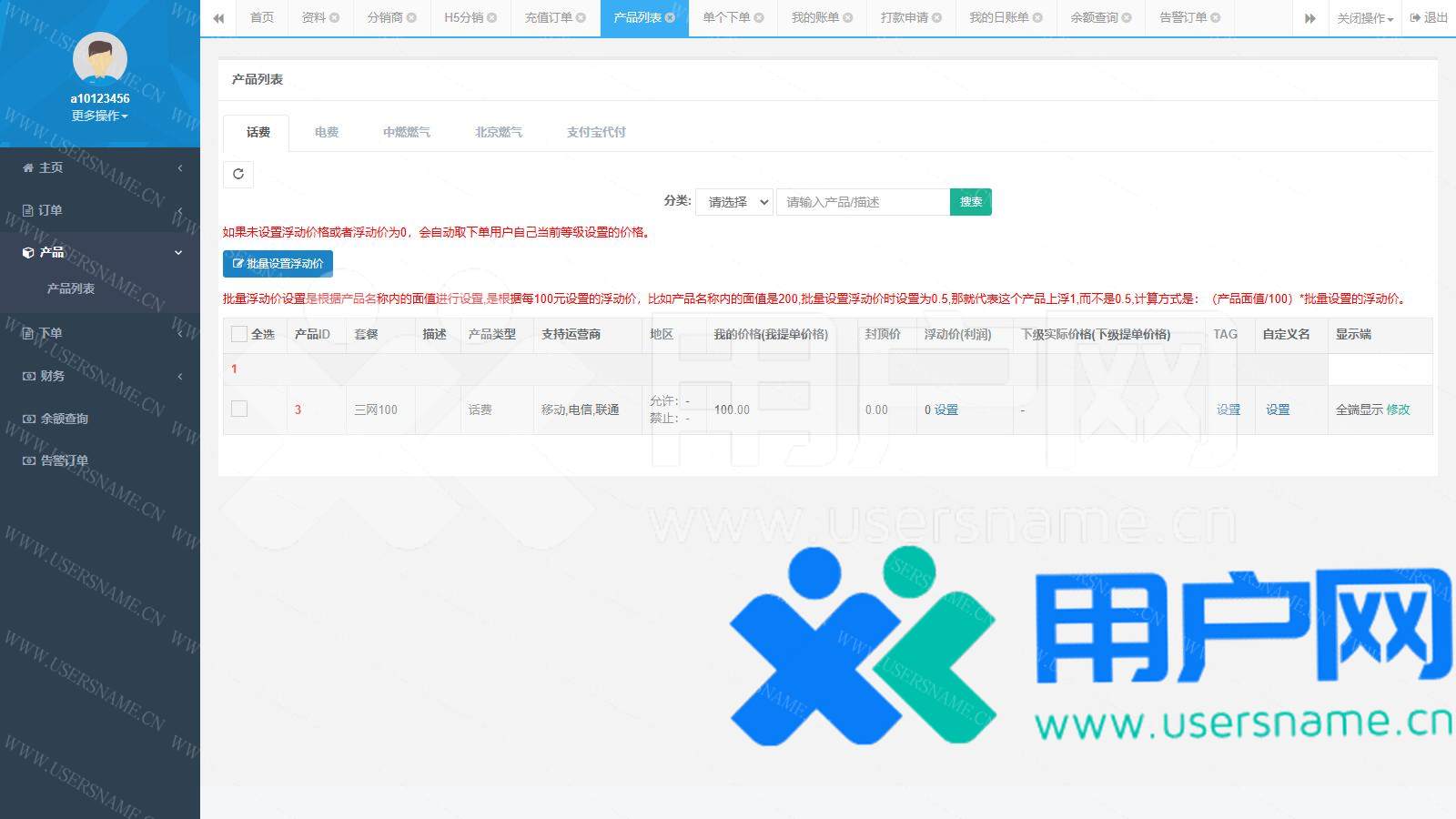Close the 充值订单 tab via its x icon
1456x819 pixels.
click(581, 17)
